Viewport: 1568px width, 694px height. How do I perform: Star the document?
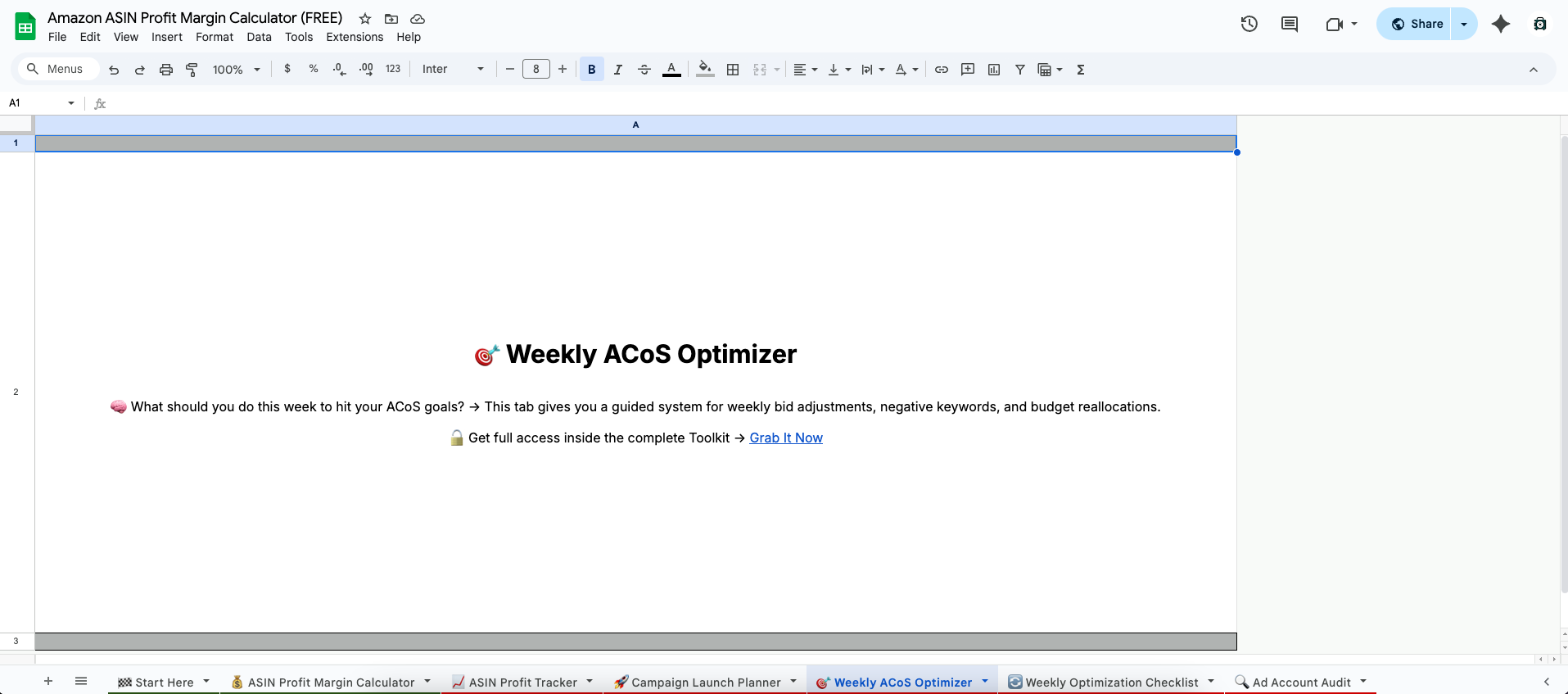pyautogui.click(x=365, y=19)
